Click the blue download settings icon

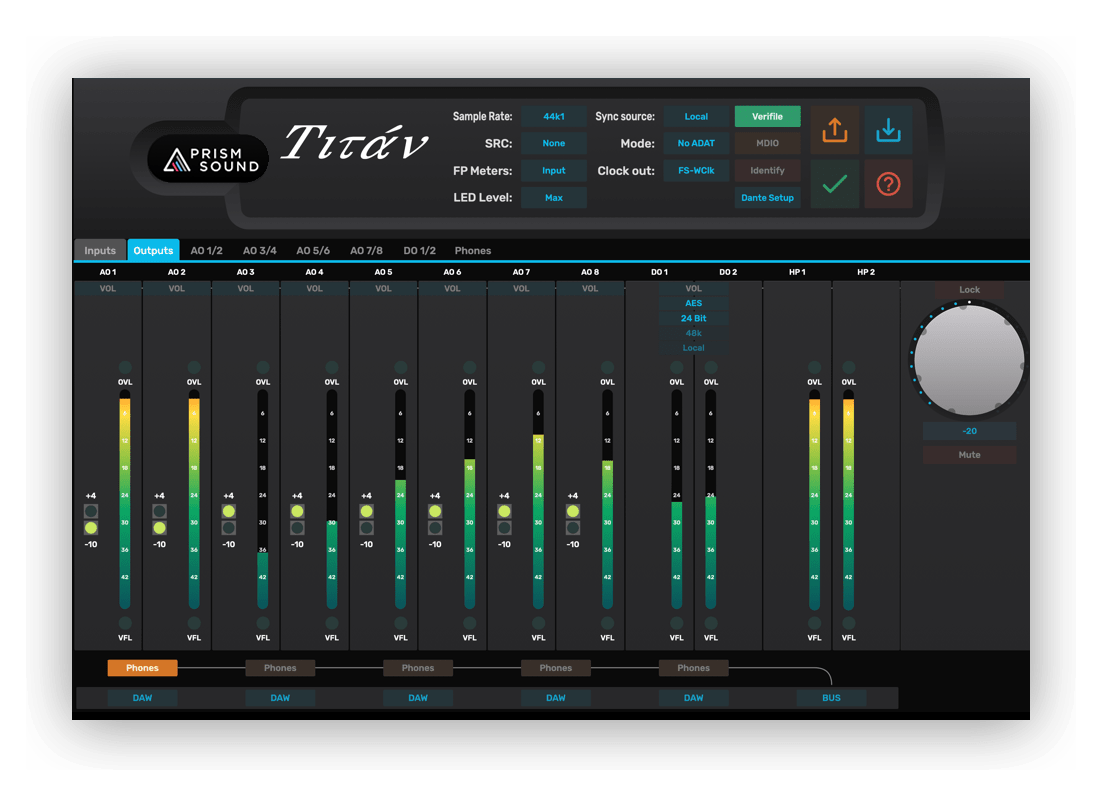pyautogui.click(x=888, y=130)
